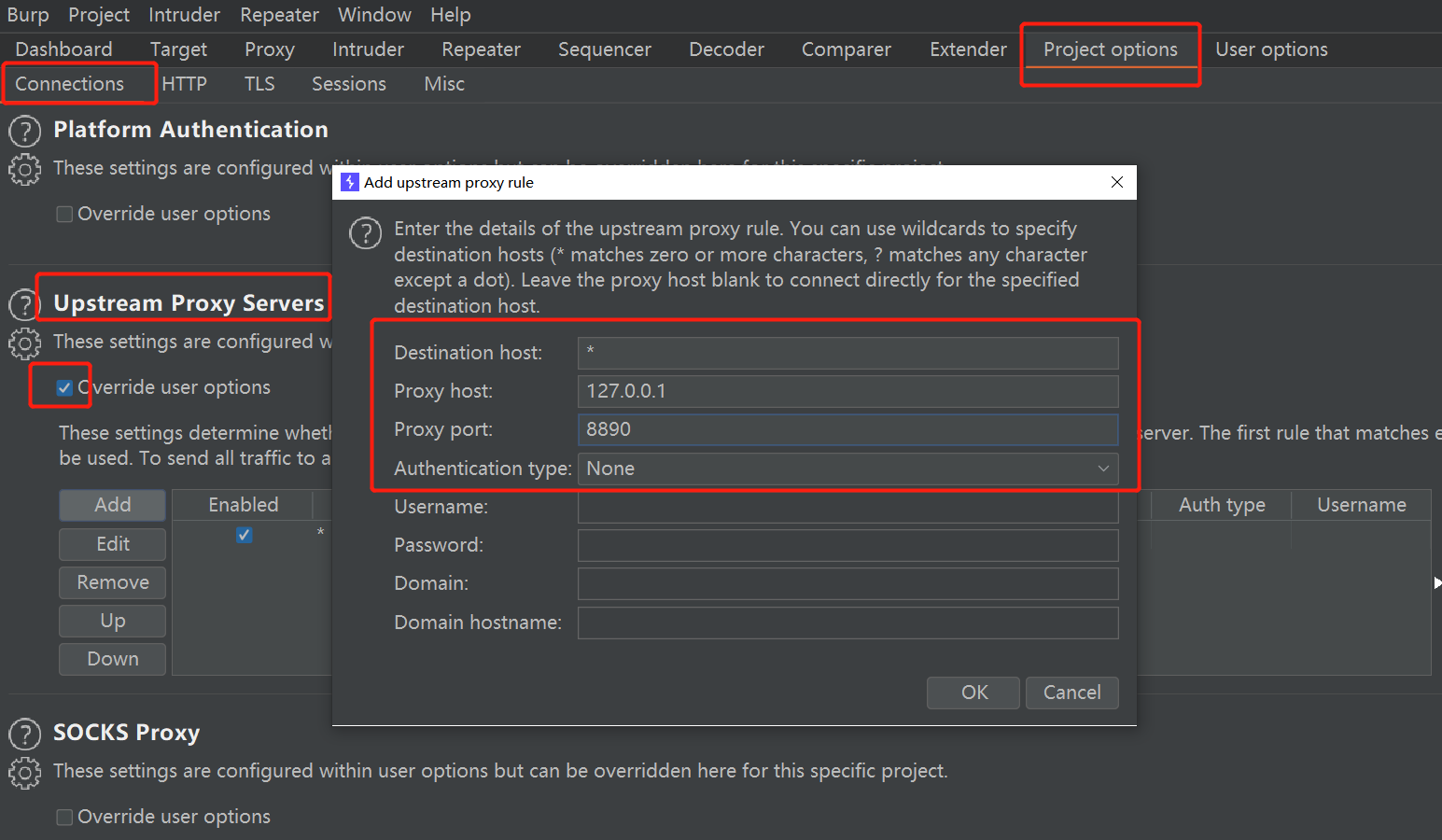Focus the Destination host field

pyautogui.click(x=848, y=353)
